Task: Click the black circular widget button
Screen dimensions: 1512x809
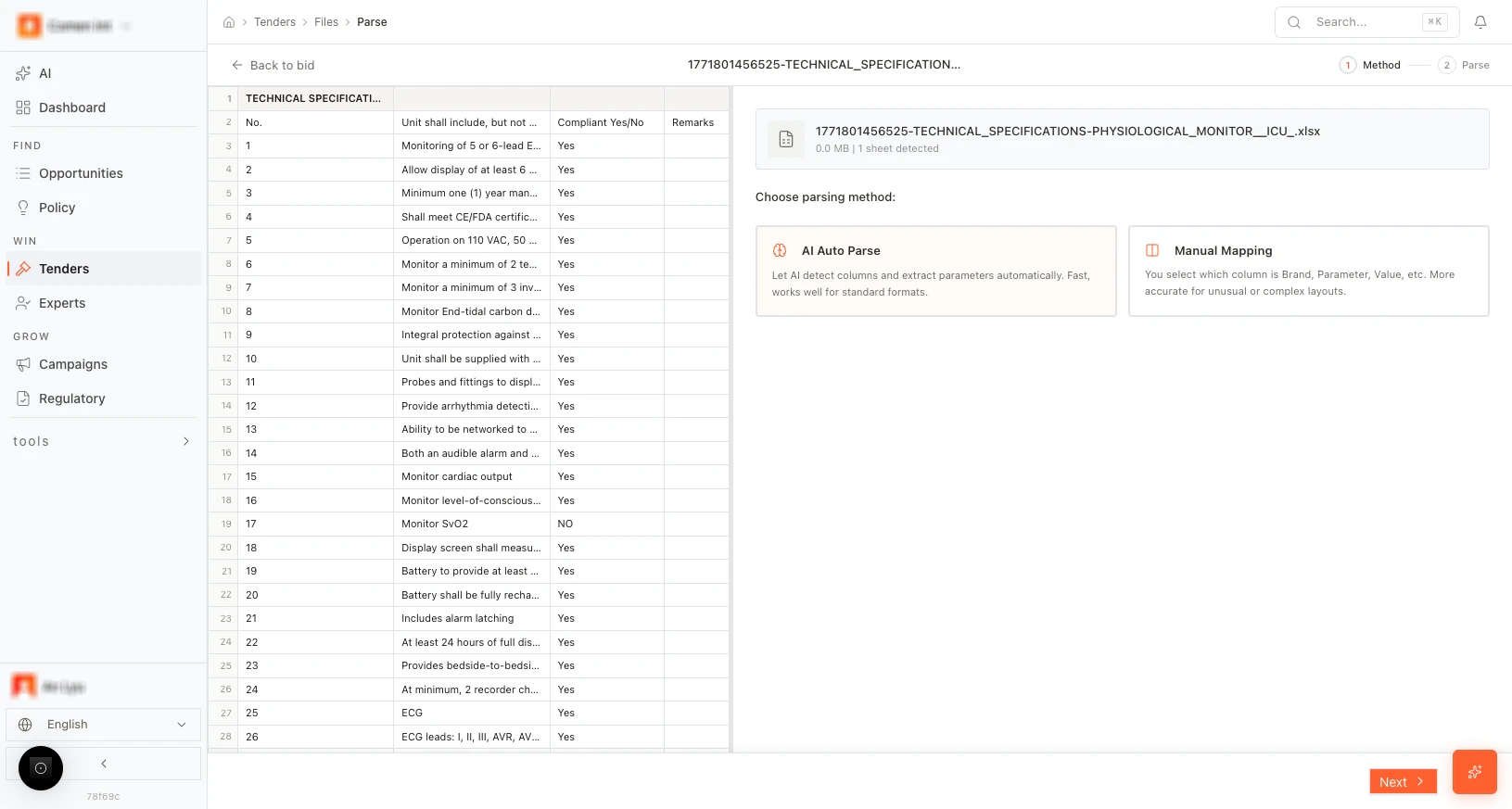Action: [x=41, y=768]
